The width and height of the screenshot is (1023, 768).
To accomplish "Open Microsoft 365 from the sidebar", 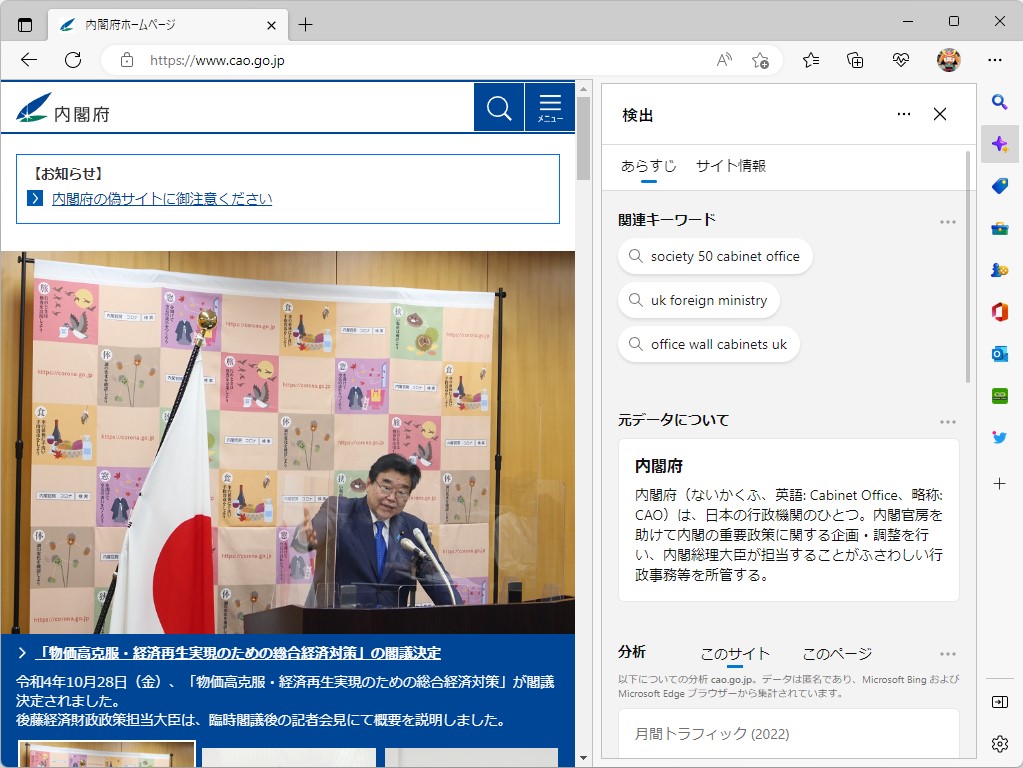I will tap(999, 312).
